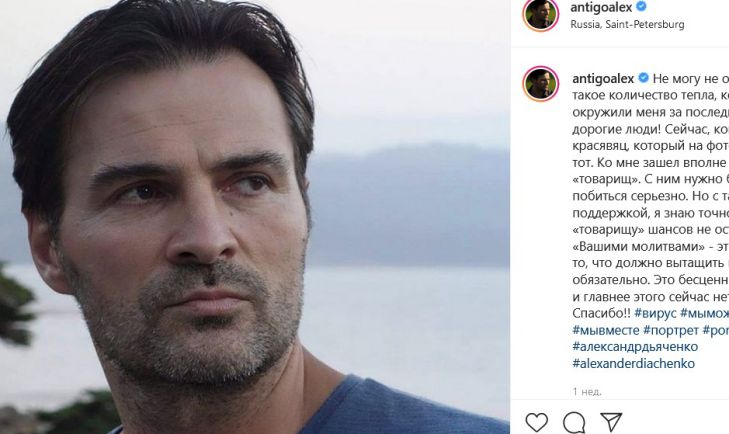Click the truncated #рог hashtag after #портрет
Viewport: 729px width, 434px height.
[716, 329]
